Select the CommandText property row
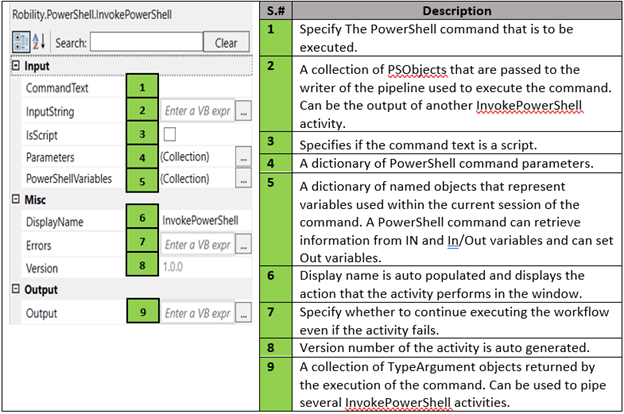Viewport: 624px width, 414px height. tap(60, 89)
